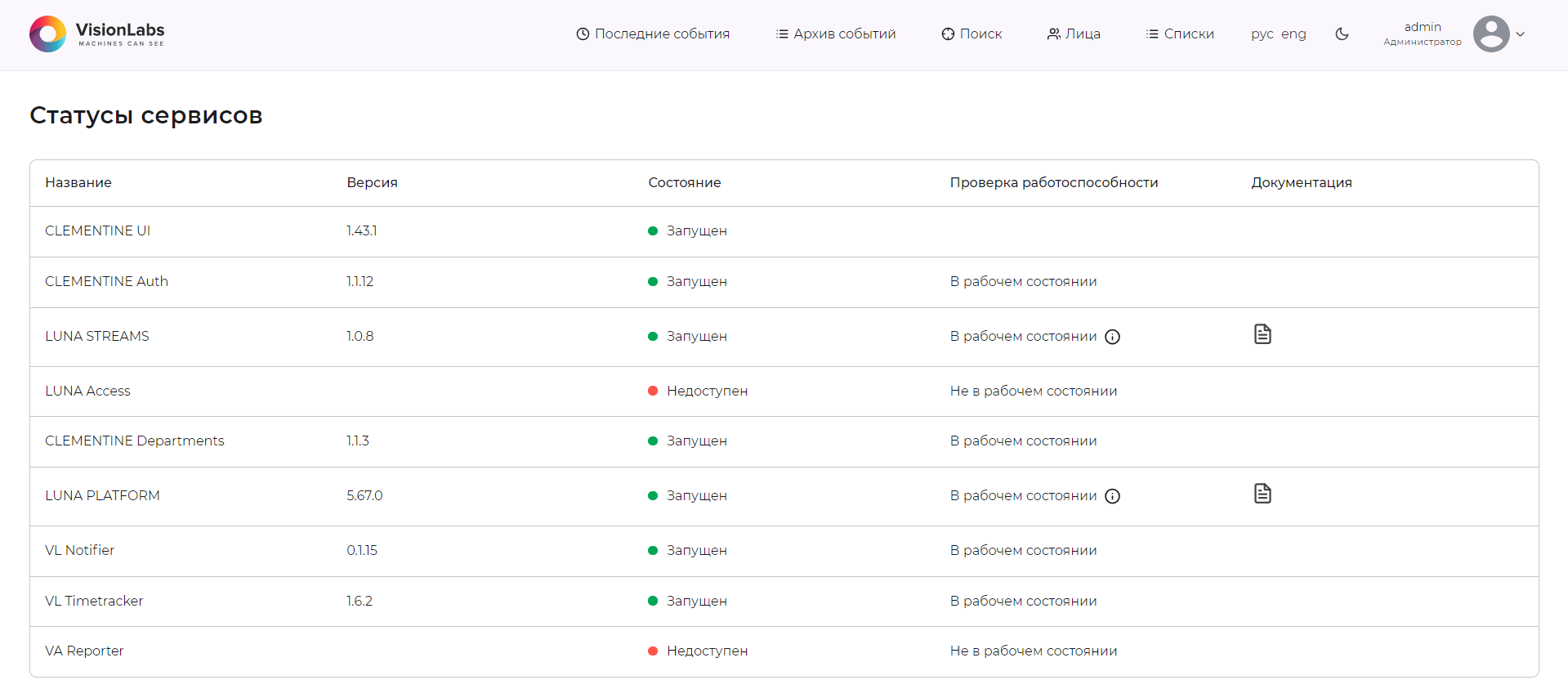Click VA Reporter Не в рабочем состоянии
Image resolution: width=1568 pixels, height=689 pixels.
point(1034,651)
